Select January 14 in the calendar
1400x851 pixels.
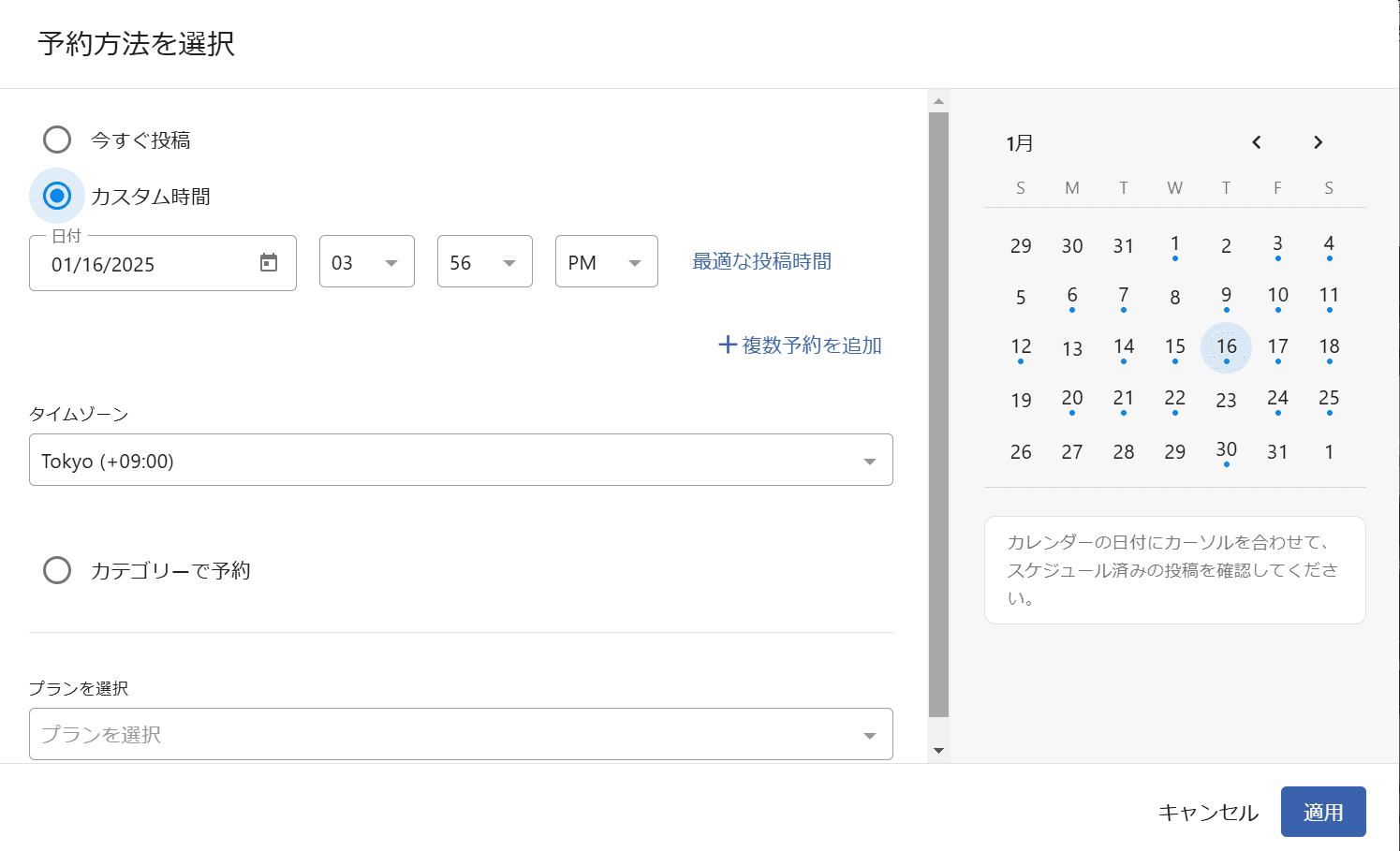coord(1124,348)
